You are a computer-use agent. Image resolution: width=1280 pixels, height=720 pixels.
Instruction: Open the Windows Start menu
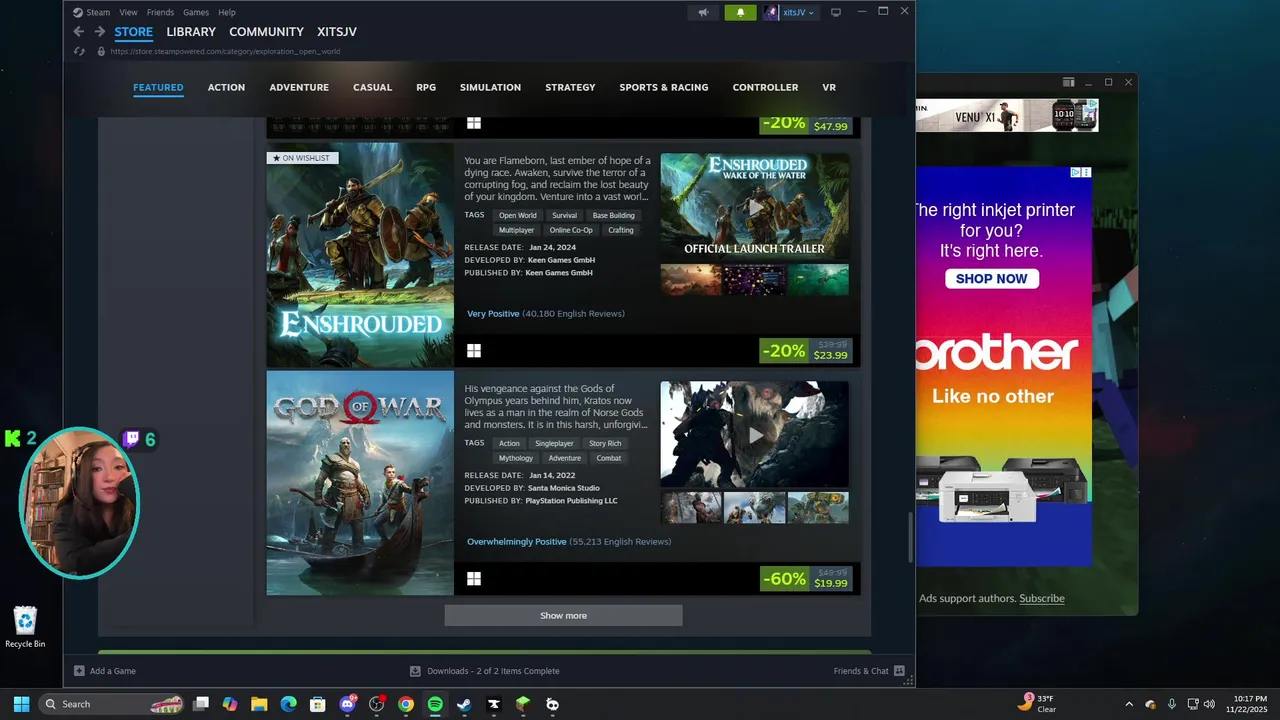point(21,704)
